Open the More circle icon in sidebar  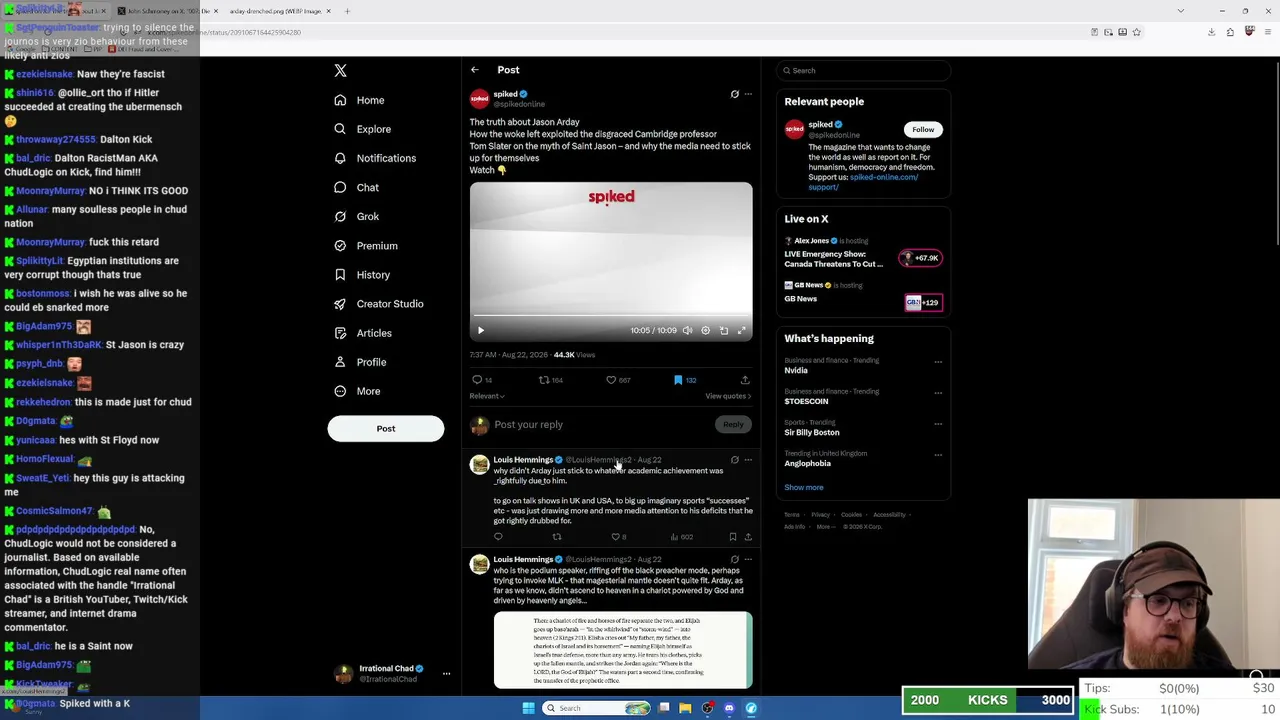pyautogui.click(x=340, y=391)
